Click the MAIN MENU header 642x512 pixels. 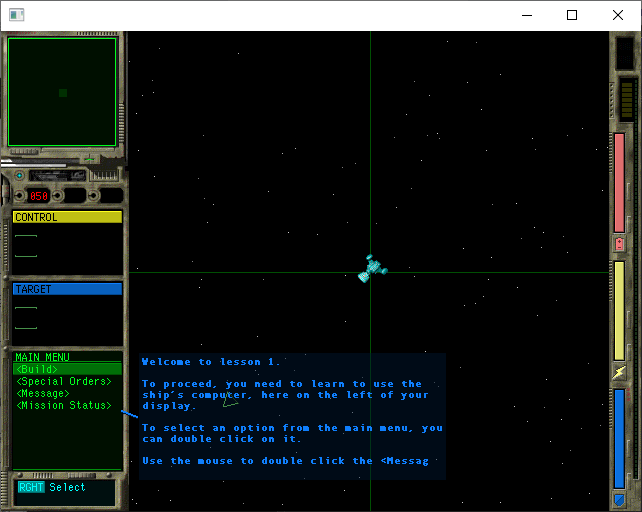click(42, 357)
